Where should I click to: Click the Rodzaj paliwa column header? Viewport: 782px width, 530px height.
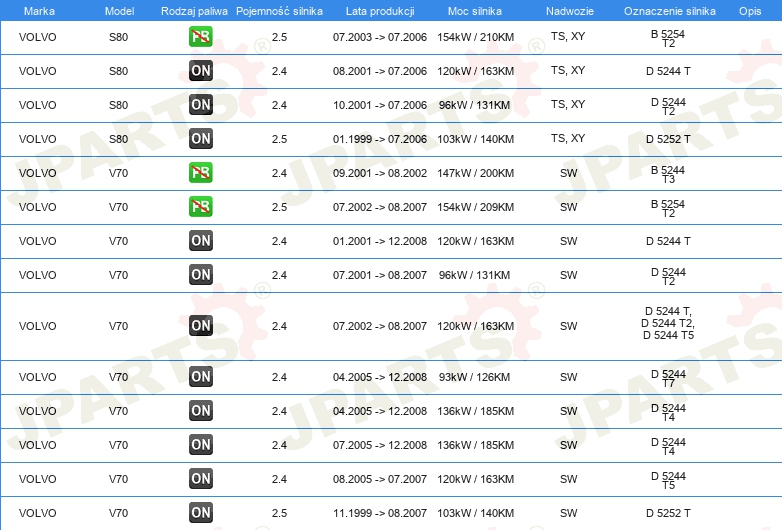pyautogui.click(x=194, y=10)
